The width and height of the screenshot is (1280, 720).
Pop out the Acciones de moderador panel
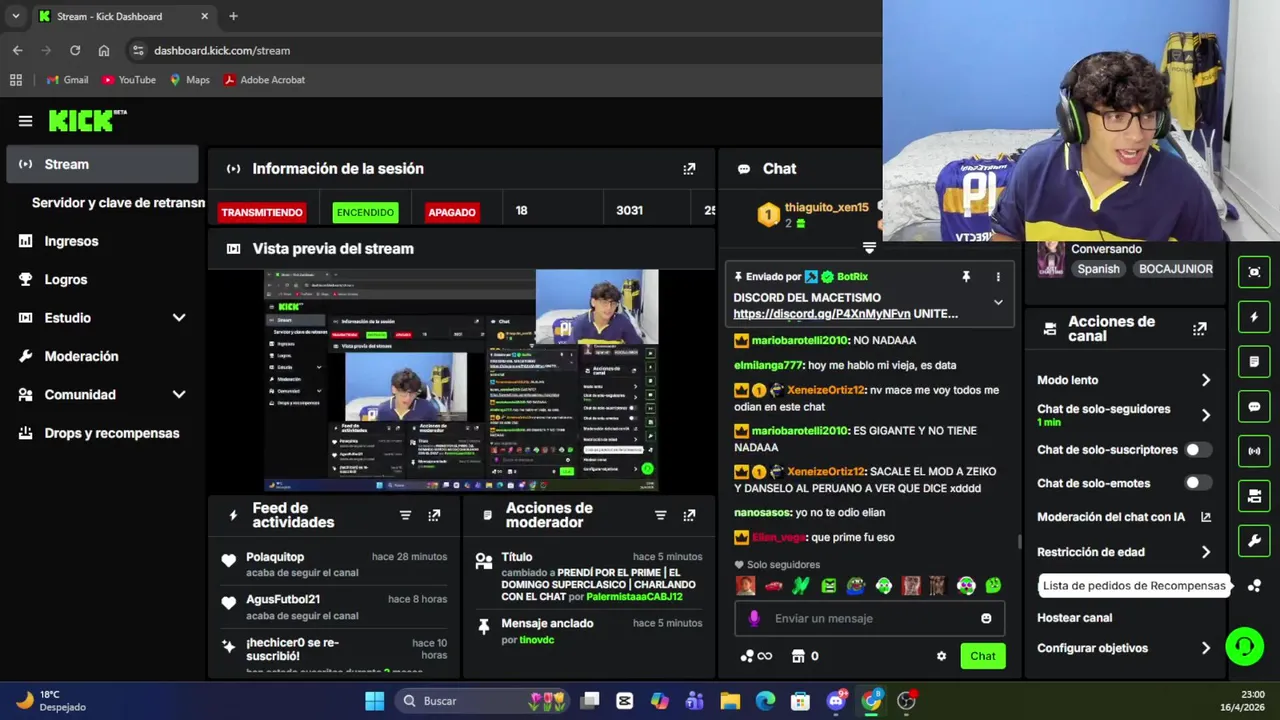[x=689, y=515]
